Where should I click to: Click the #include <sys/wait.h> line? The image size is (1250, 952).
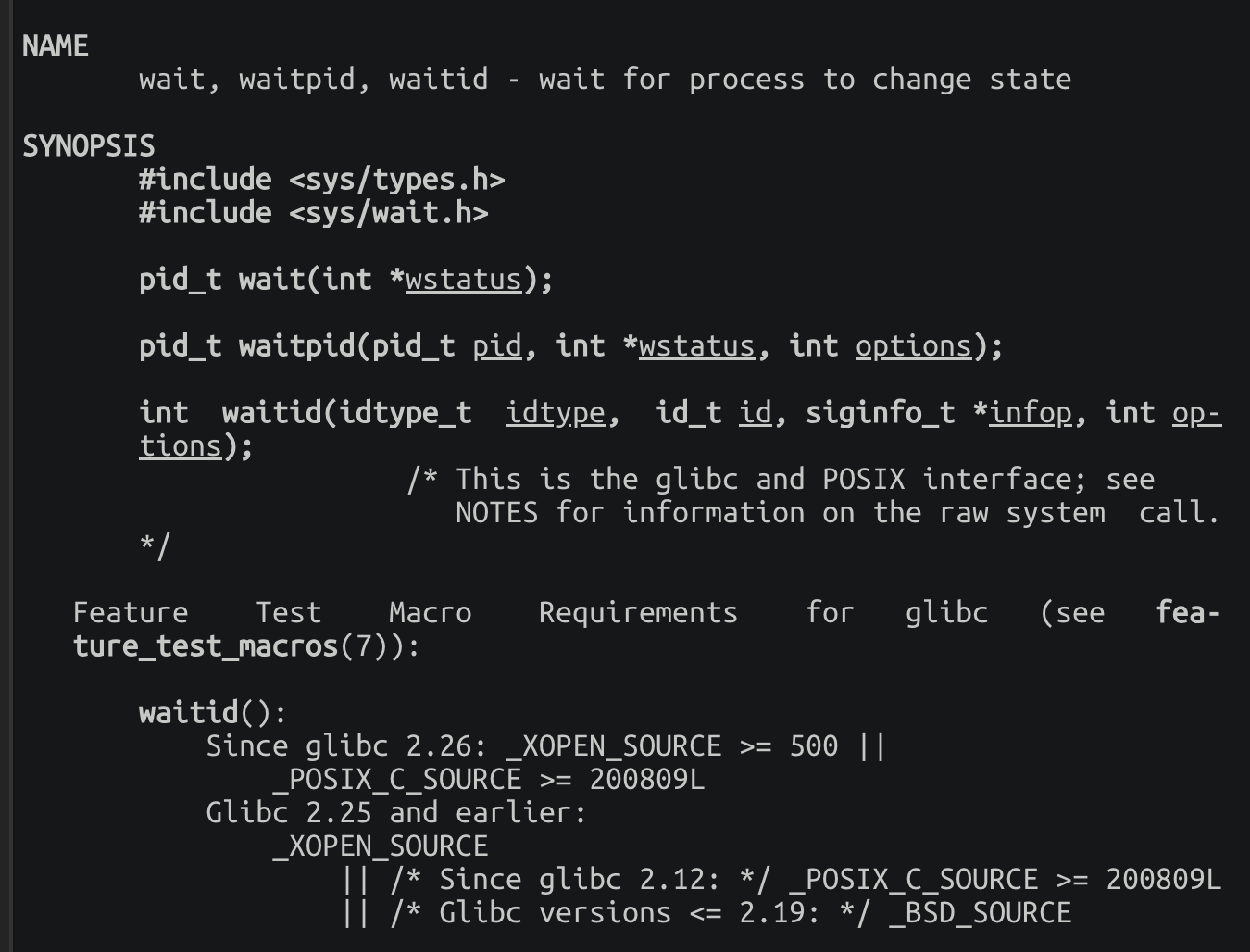313,213
